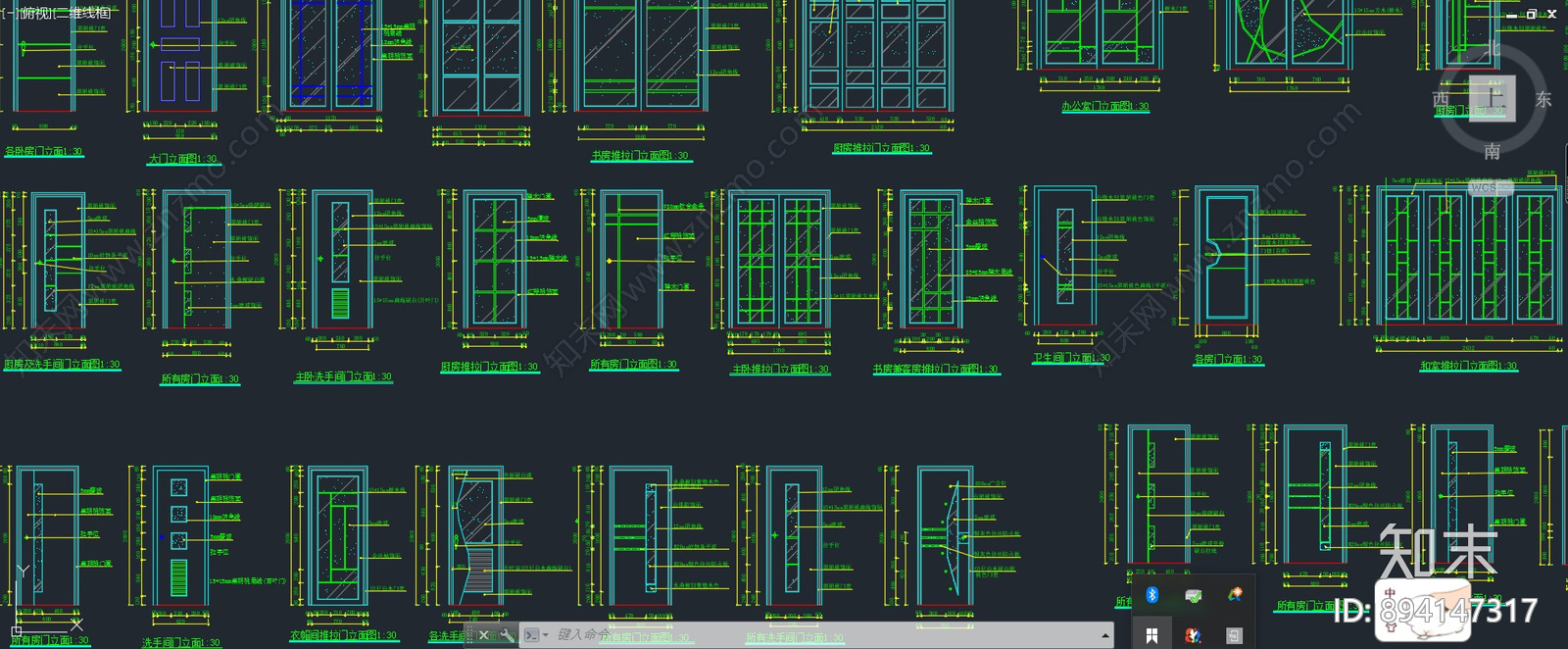
Task: Select the 厨房推拉门立面图1:30 title text
Action: (881, 148)
